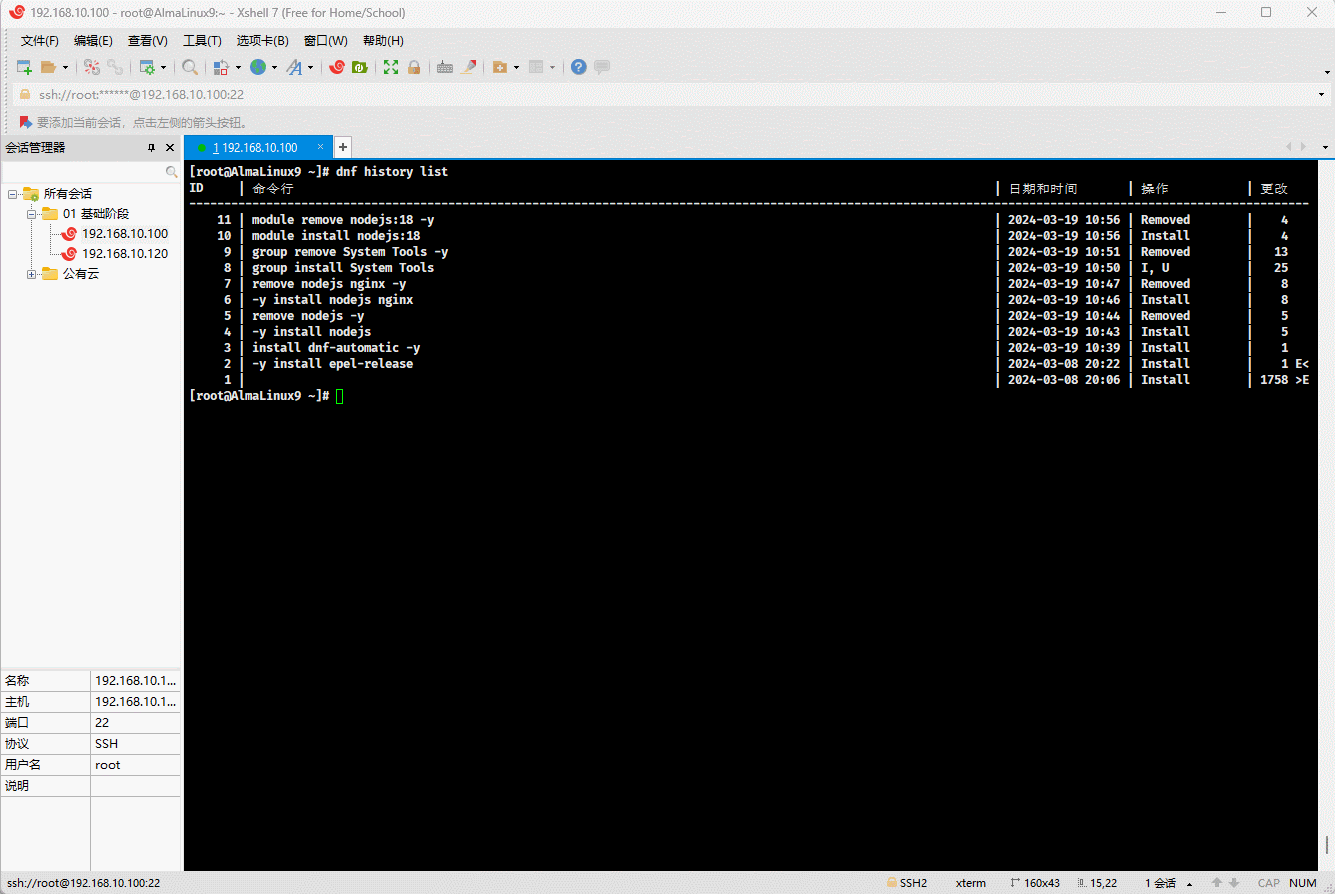This screenshot has width=1335, height=894.
Task: Click the lock screen padlock icon
Action: tap(413, 67)
